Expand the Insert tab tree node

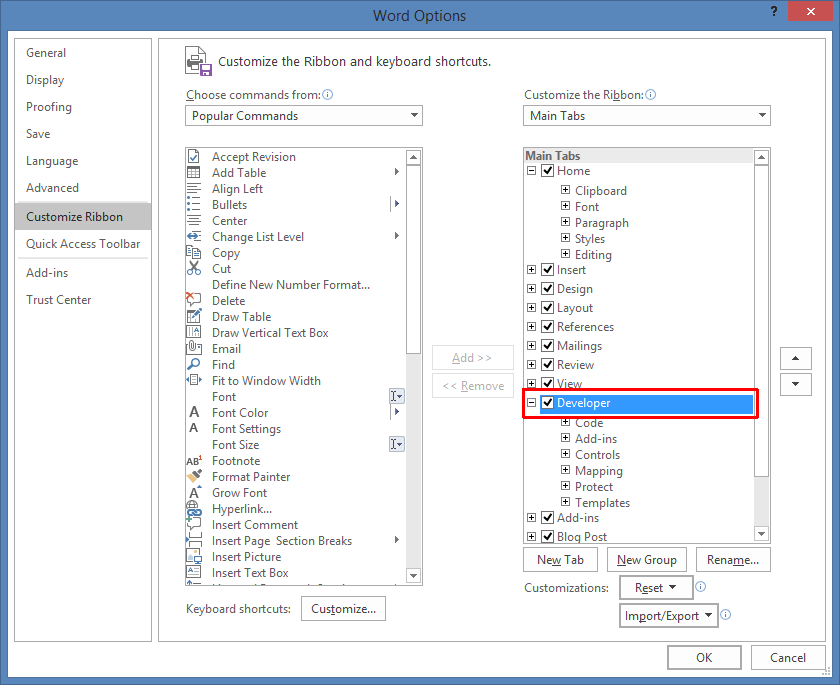click(531, 270)
